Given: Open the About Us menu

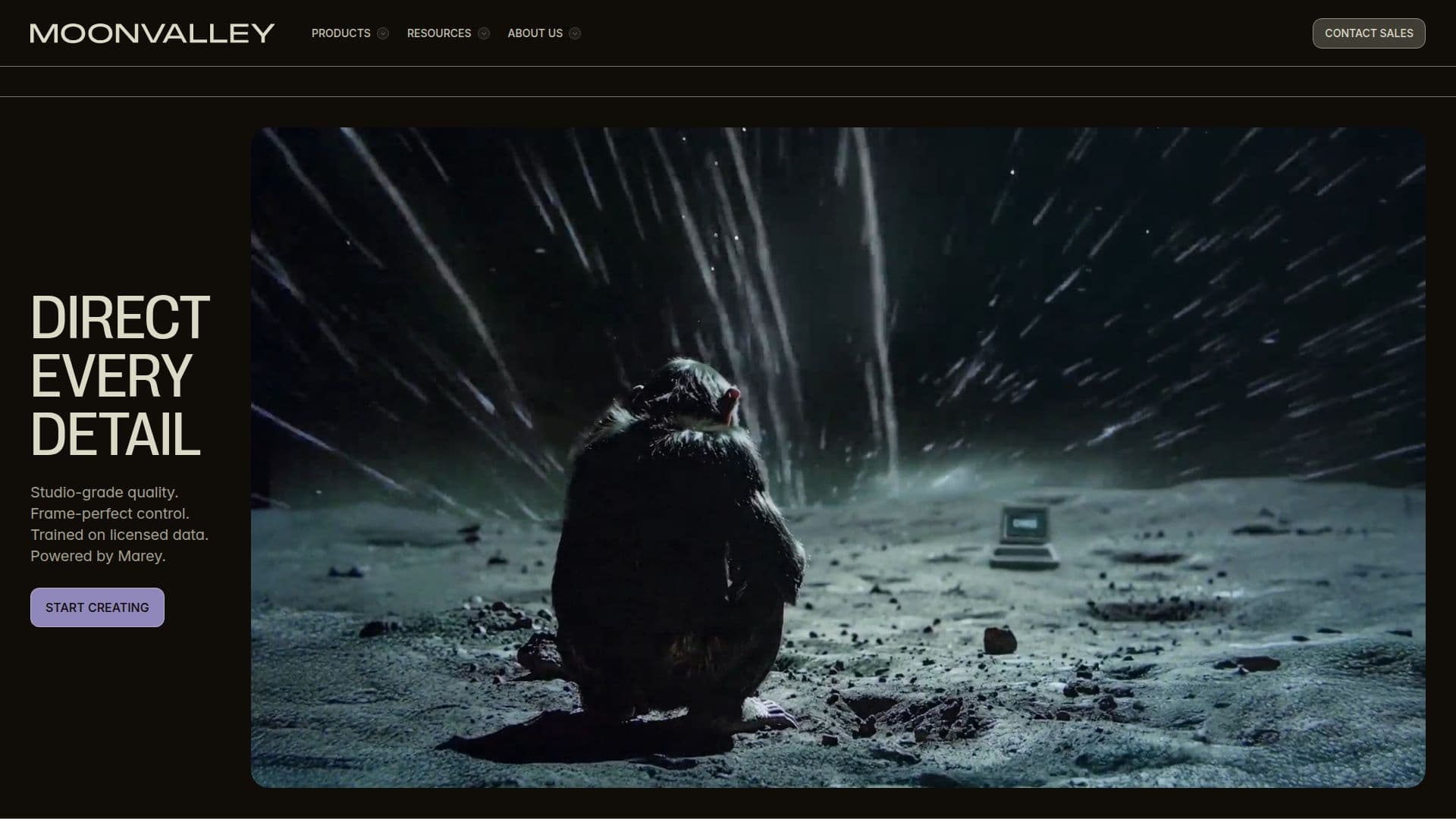Looking at the screenshot, I should 535,33.
